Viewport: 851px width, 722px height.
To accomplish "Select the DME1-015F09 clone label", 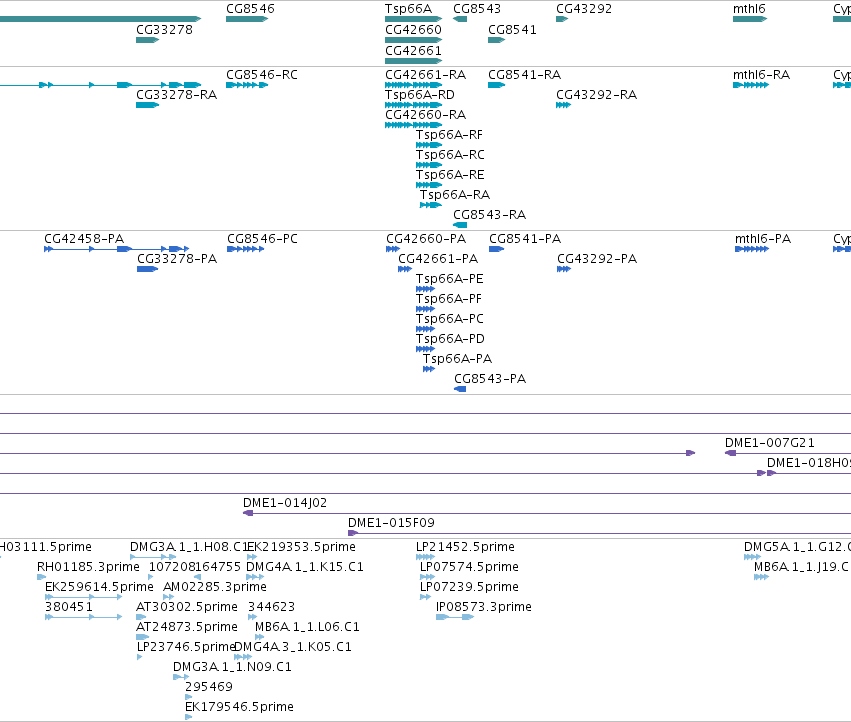I will click(391, 523).
